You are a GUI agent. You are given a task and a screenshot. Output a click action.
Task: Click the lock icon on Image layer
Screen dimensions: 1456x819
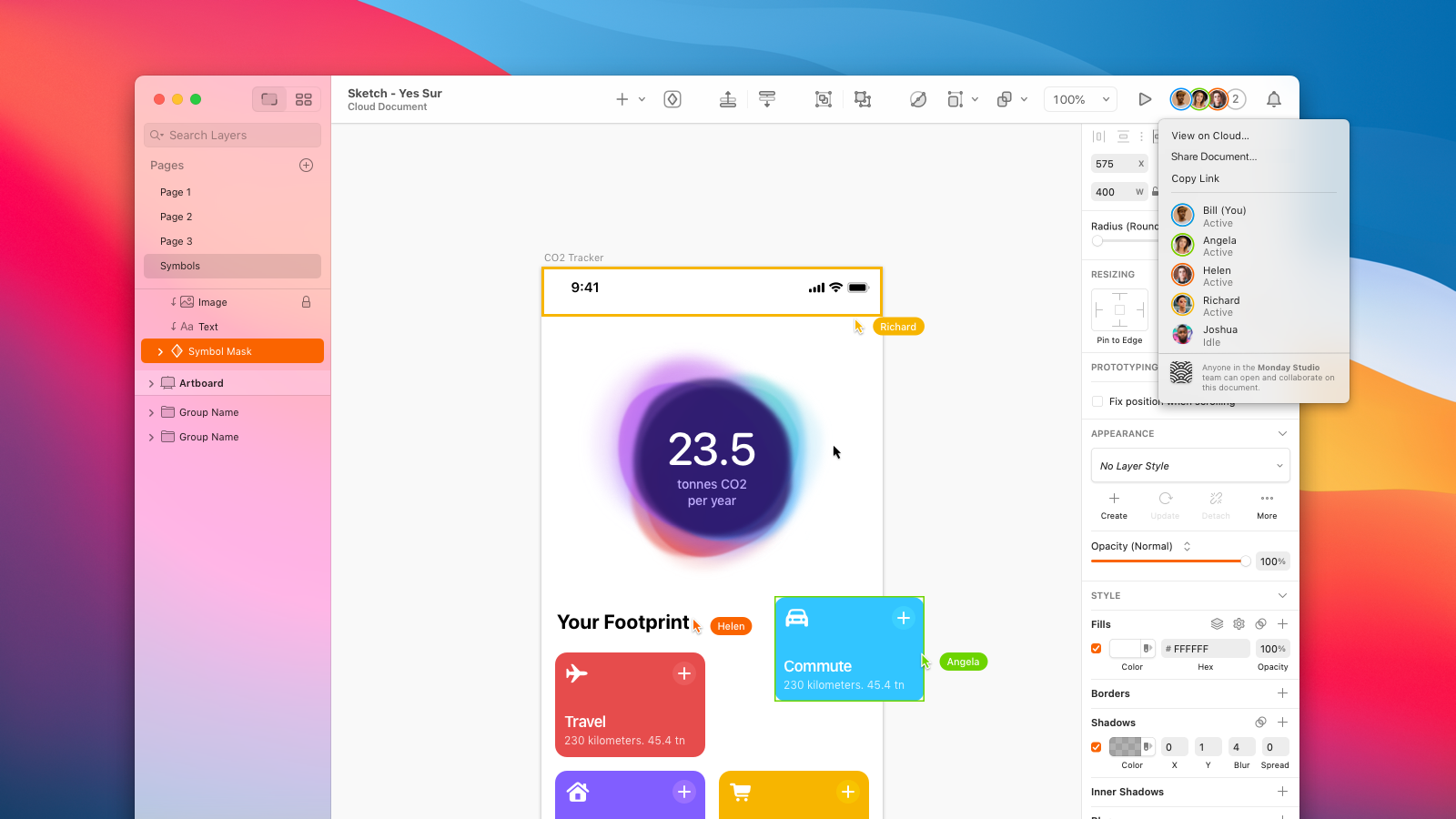click(x=306, y=302)
